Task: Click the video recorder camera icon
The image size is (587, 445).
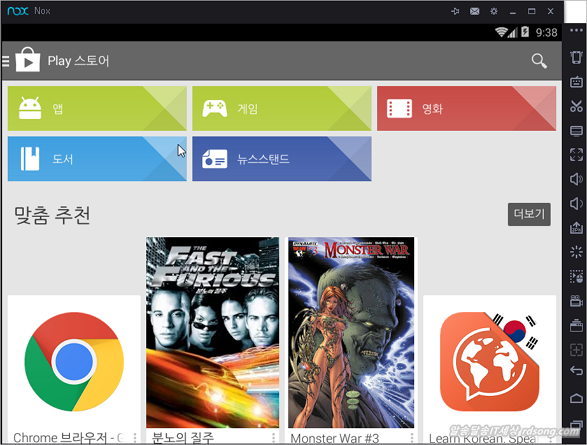Action: [x=577, y=301]
